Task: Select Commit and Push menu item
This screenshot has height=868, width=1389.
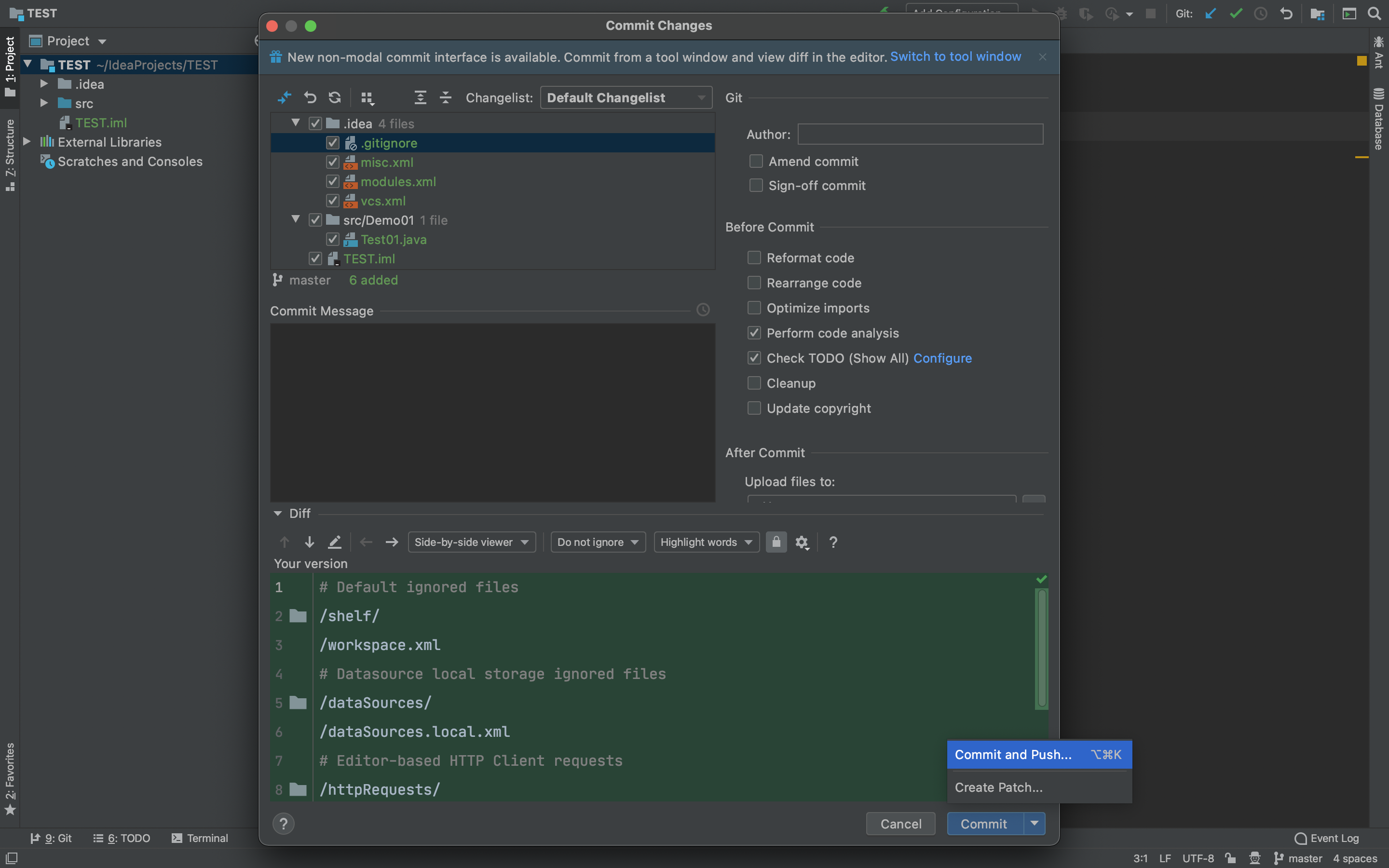Action: click(x=1014, y=755)
